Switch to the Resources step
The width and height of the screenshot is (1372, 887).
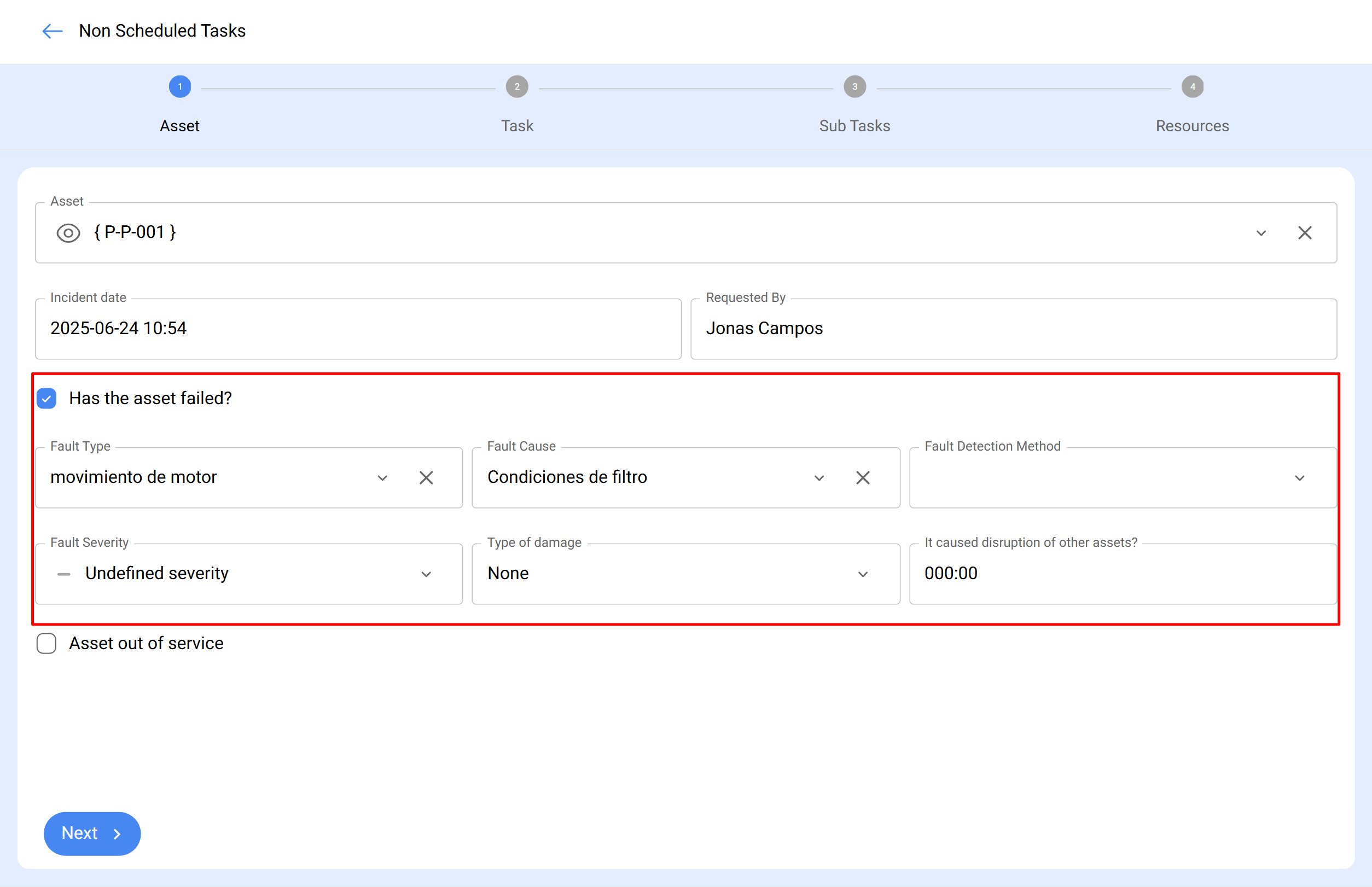1191,126
